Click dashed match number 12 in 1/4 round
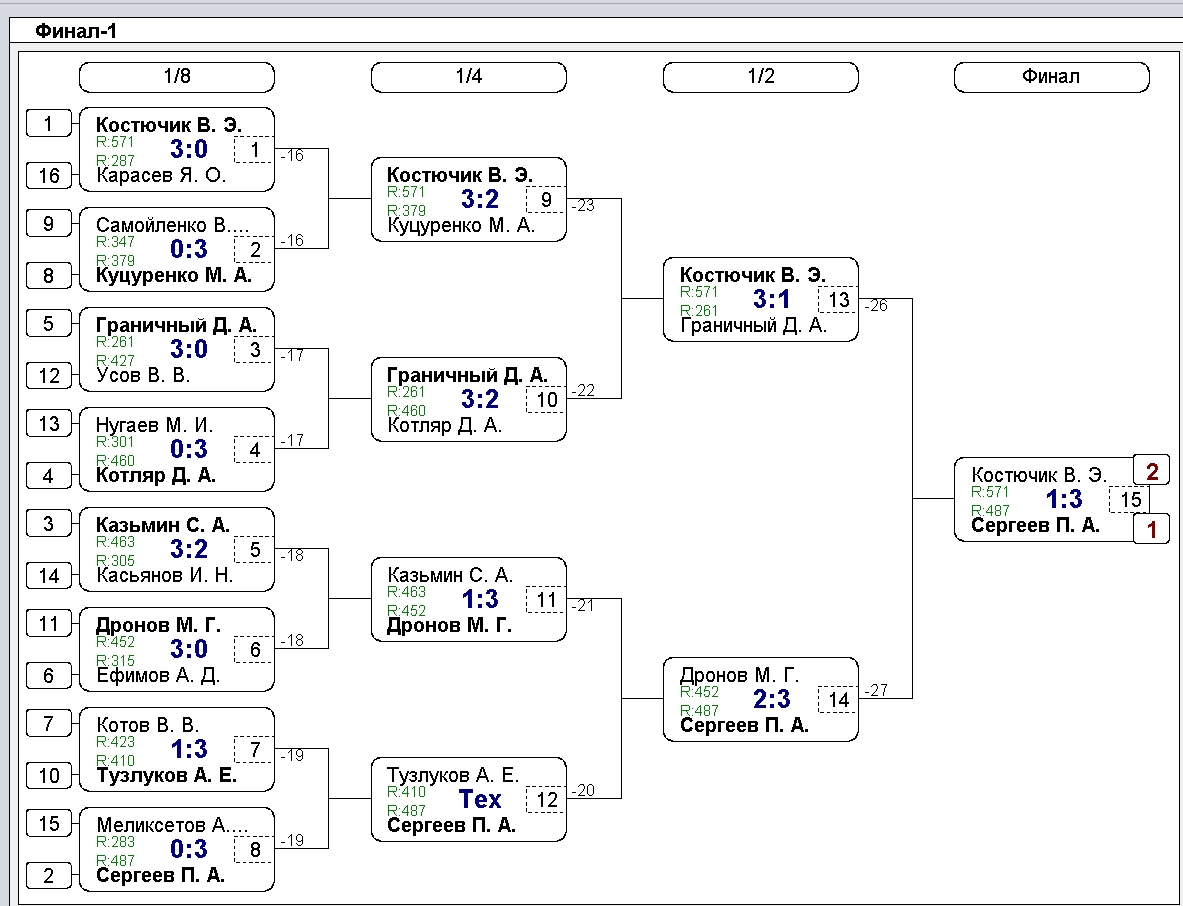The width and height of the screenshot is (1183, 906). 546,800
